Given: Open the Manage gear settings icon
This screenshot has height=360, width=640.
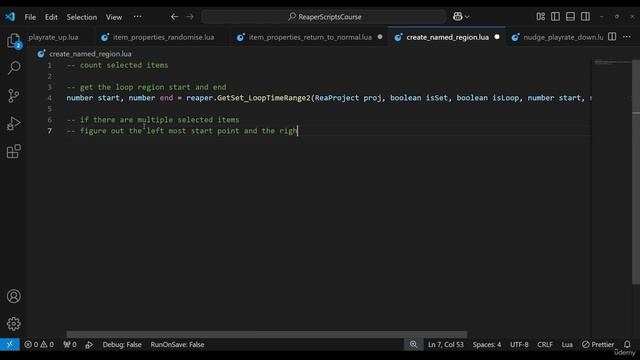Looking at the screenshot, I should click(13, 324).
